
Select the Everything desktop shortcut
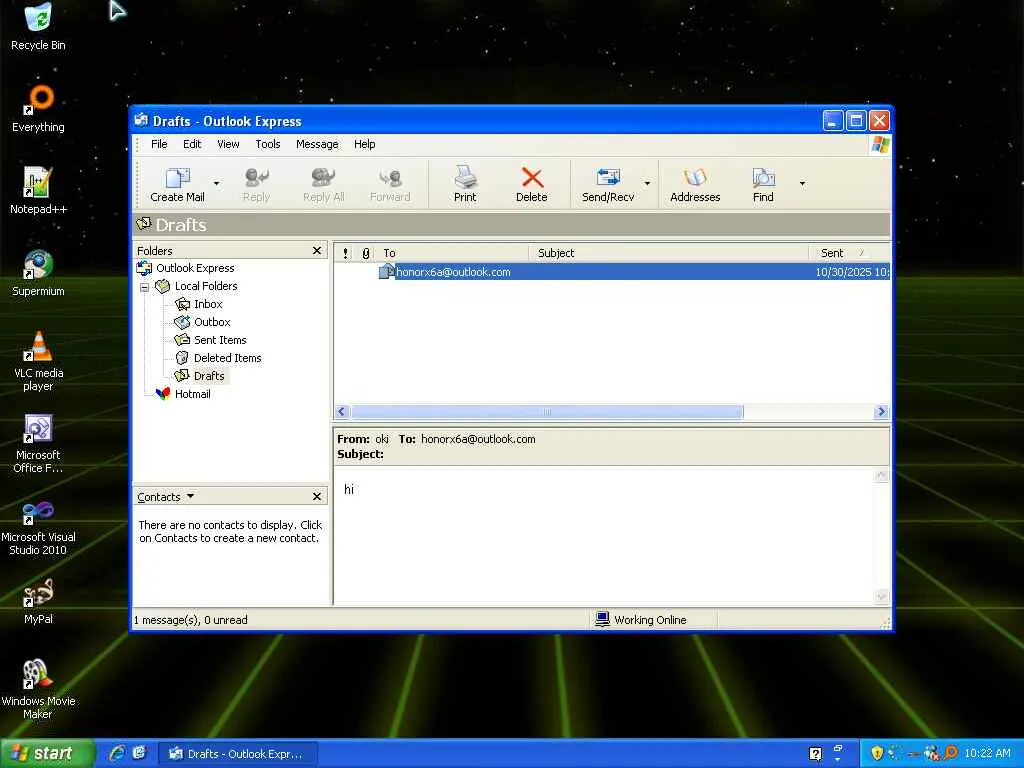[x=38, y=109]
